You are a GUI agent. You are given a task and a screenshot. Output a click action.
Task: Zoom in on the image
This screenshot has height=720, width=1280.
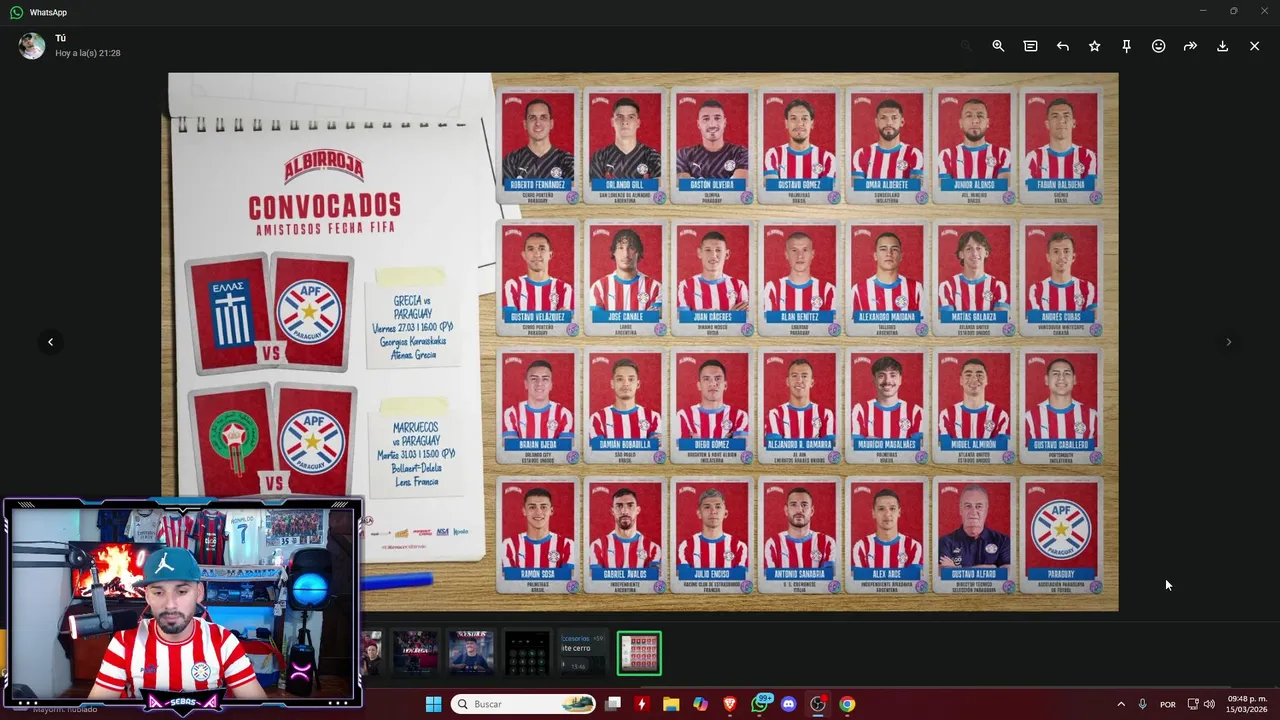click(998, 46)
